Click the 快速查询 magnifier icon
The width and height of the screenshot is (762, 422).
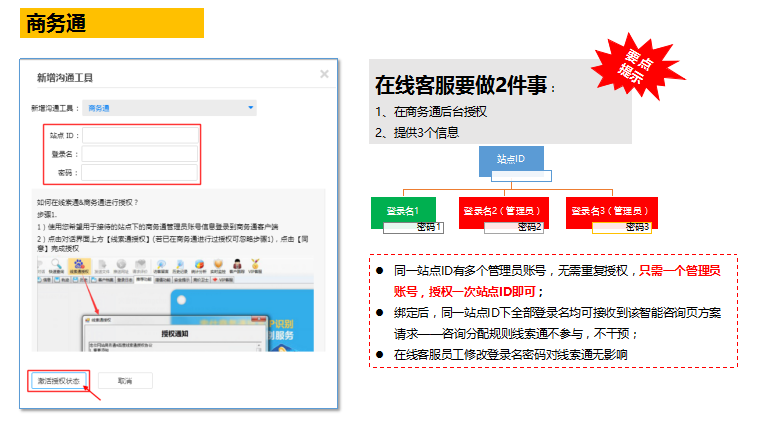(x=56, y=266)
